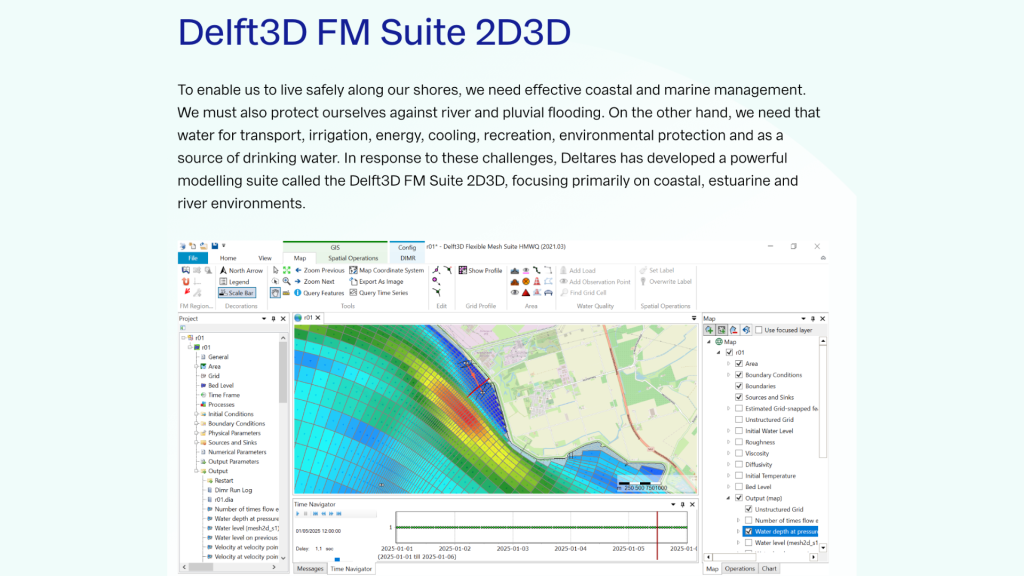Check the Initial Water Level checkbox
1024x576 pixels.
[739, 431]
